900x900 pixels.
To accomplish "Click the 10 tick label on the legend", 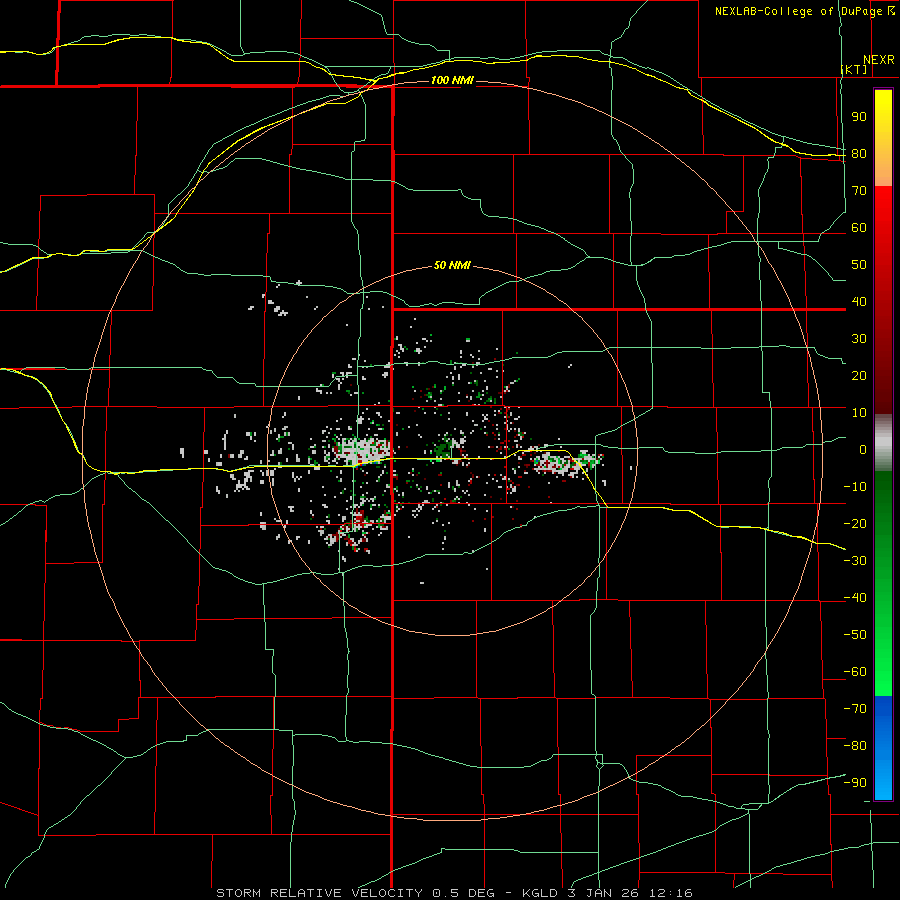I will [859, 413].
